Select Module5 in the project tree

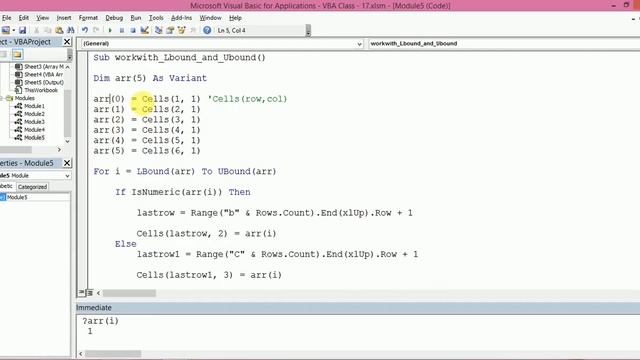point(34,138)
